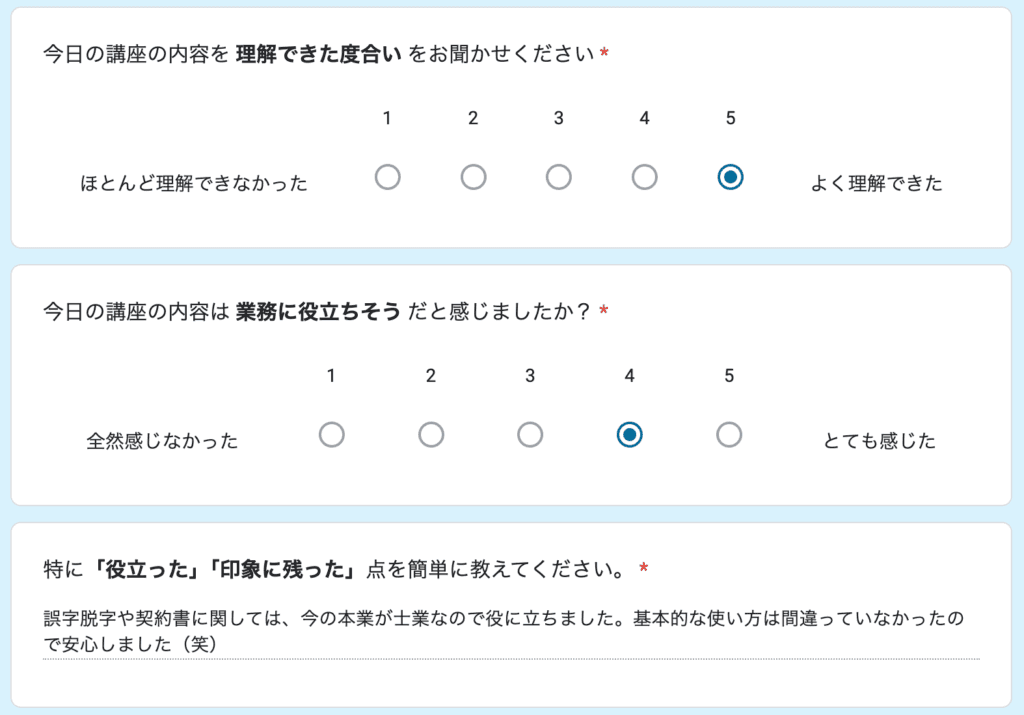Select rating 1 for the usefulness question
1024x715 pixels.
click(x=331, y=435)
